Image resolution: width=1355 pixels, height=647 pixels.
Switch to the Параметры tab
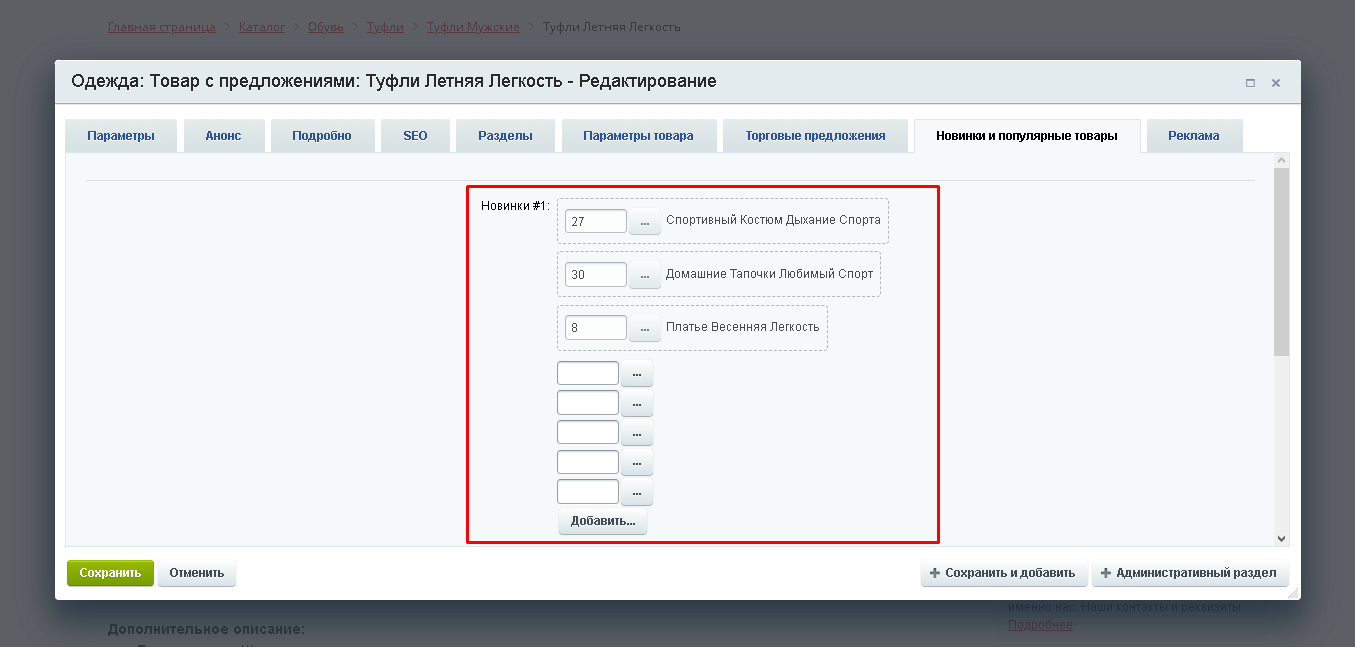(x=121, y=136)
